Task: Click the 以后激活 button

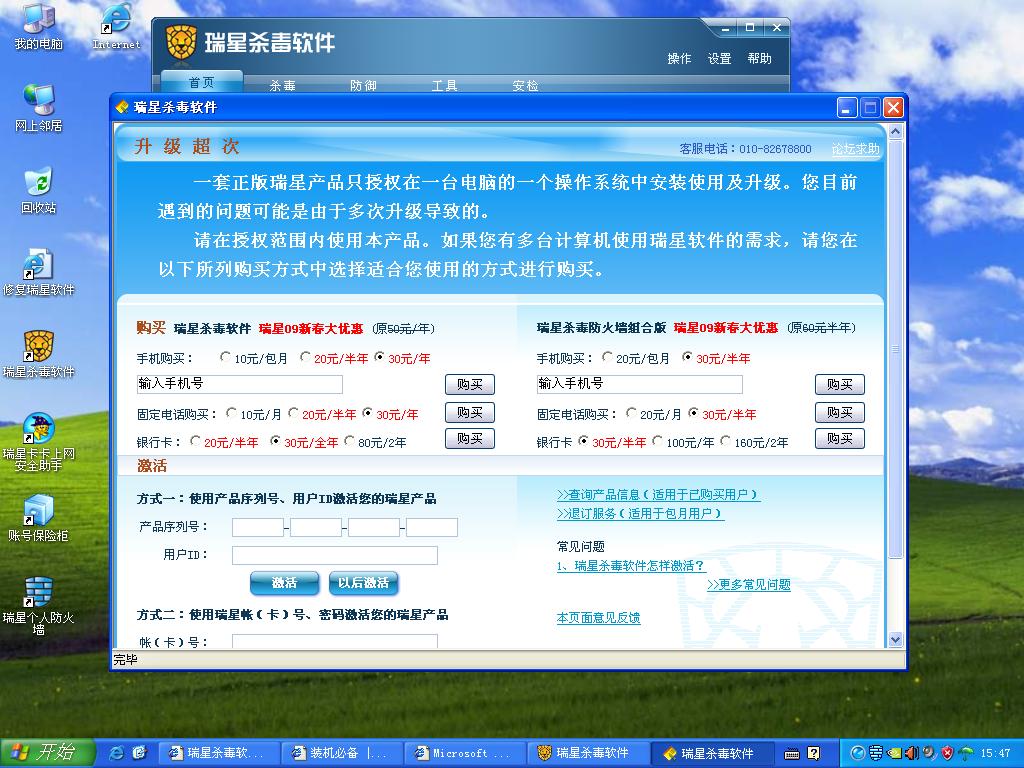Action: [x=364, y=583]
